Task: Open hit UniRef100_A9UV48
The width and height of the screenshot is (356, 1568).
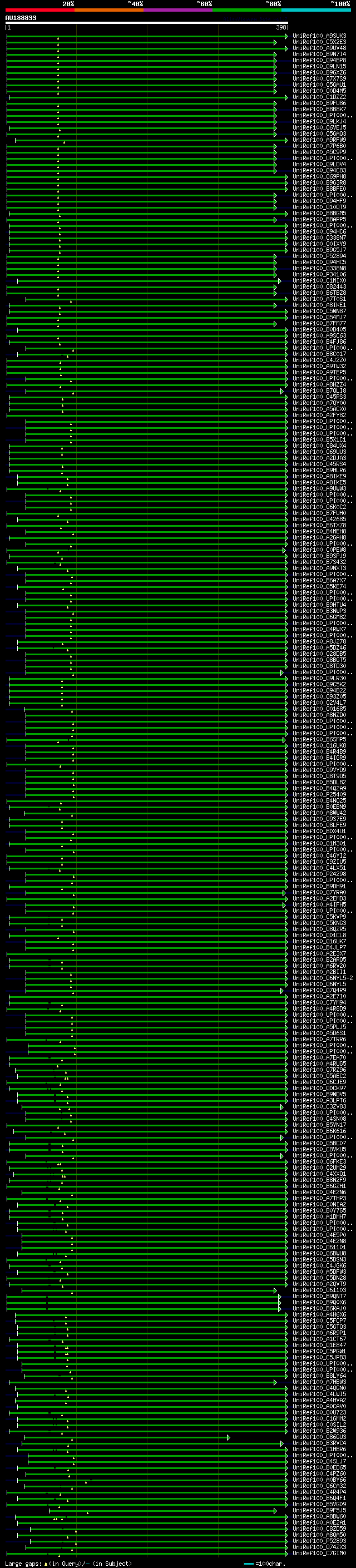Action: (x=319, y=48)
